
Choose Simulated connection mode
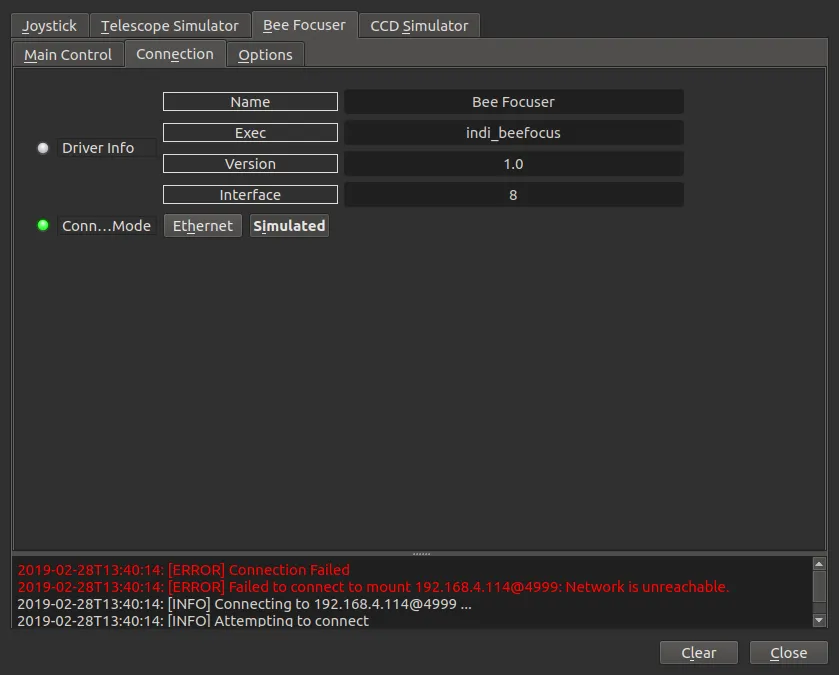pos(289,226)
